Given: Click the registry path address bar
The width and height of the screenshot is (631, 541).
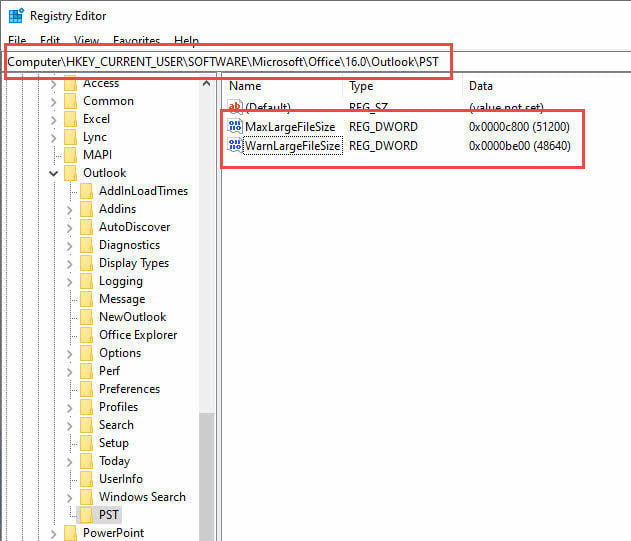Looking at the screenshot, I should pyautogui.click(x=318, y=62).
